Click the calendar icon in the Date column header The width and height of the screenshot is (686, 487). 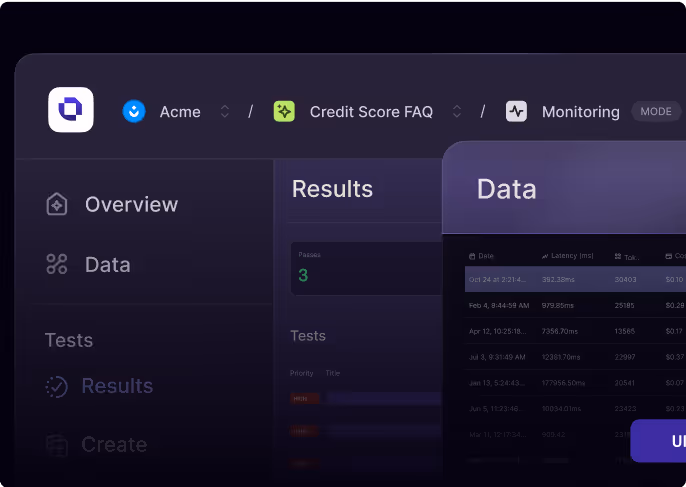(472, 256)
